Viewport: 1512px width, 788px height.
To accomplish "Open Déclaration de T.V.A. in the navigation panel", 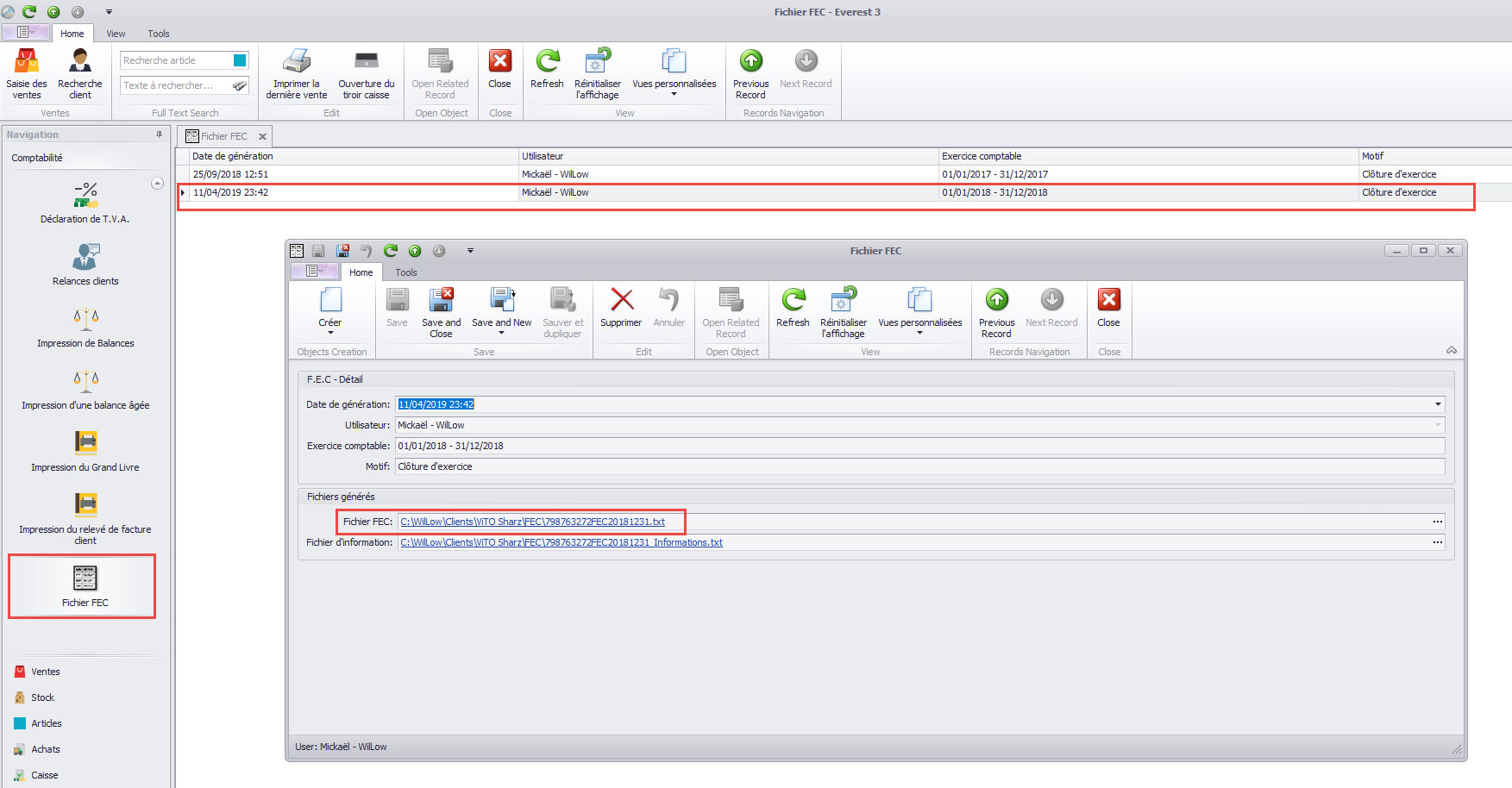I will tap(85, 203).
